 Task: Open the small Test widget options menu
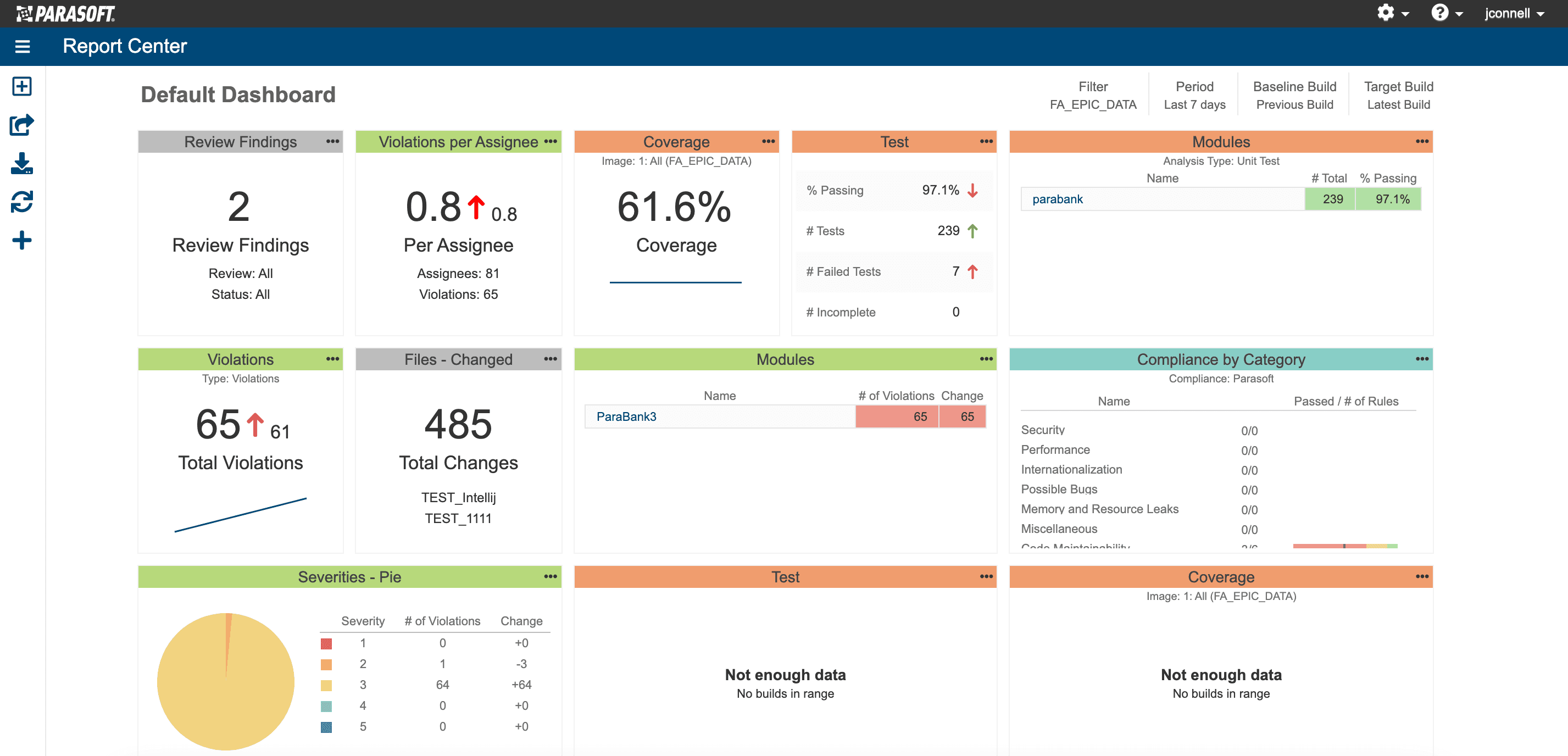click(x=986, y=141)
